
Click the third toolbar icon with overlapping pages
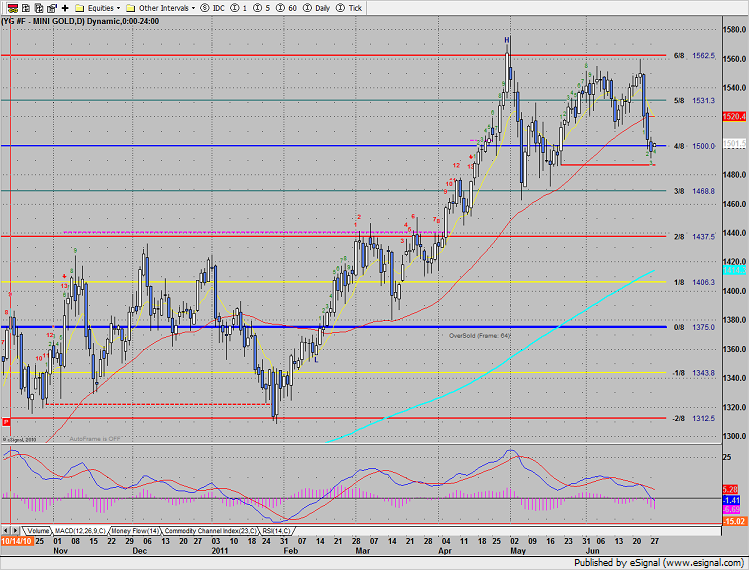coord(39,8)
